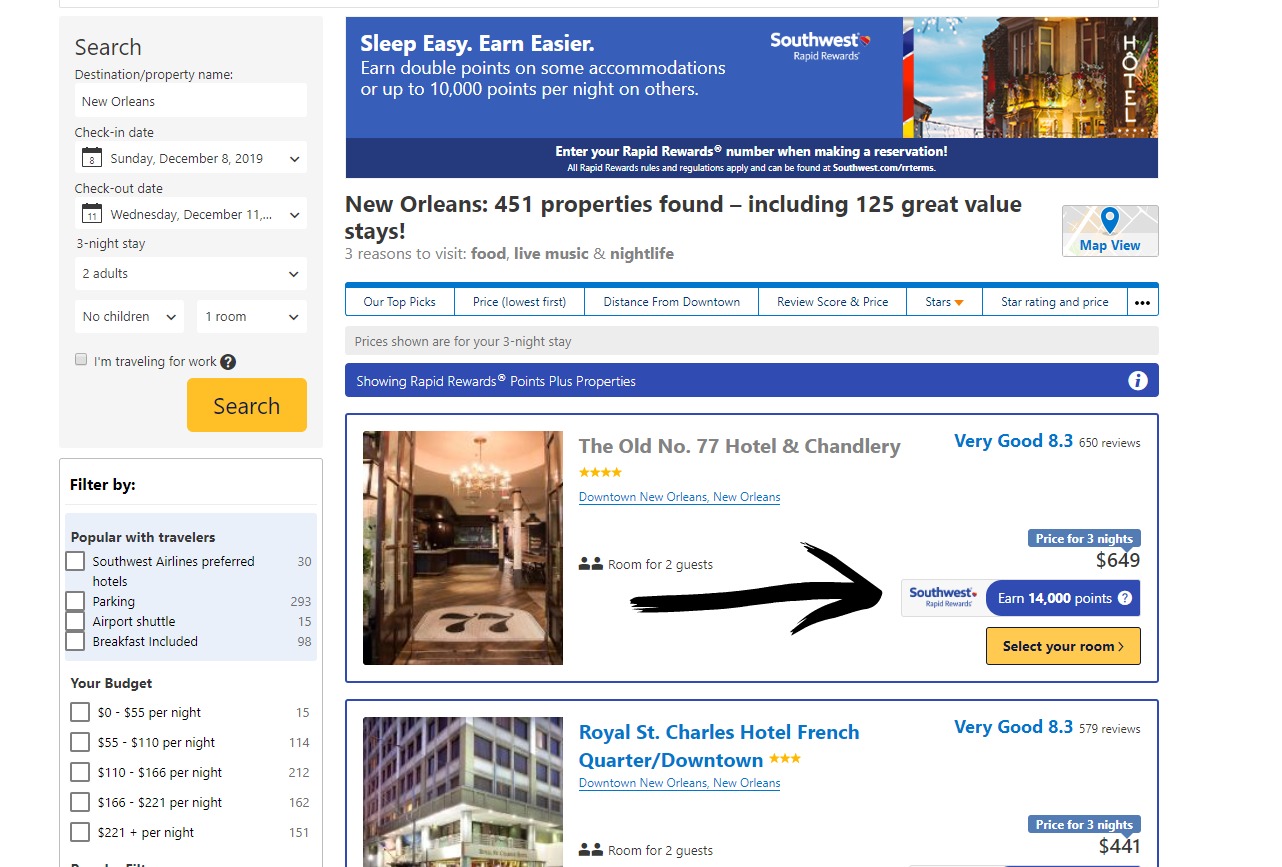The height and width of the screenshot is (867, 1282).
Task: Open the 2 adults dropdown
Action: [x=191, y=273]
